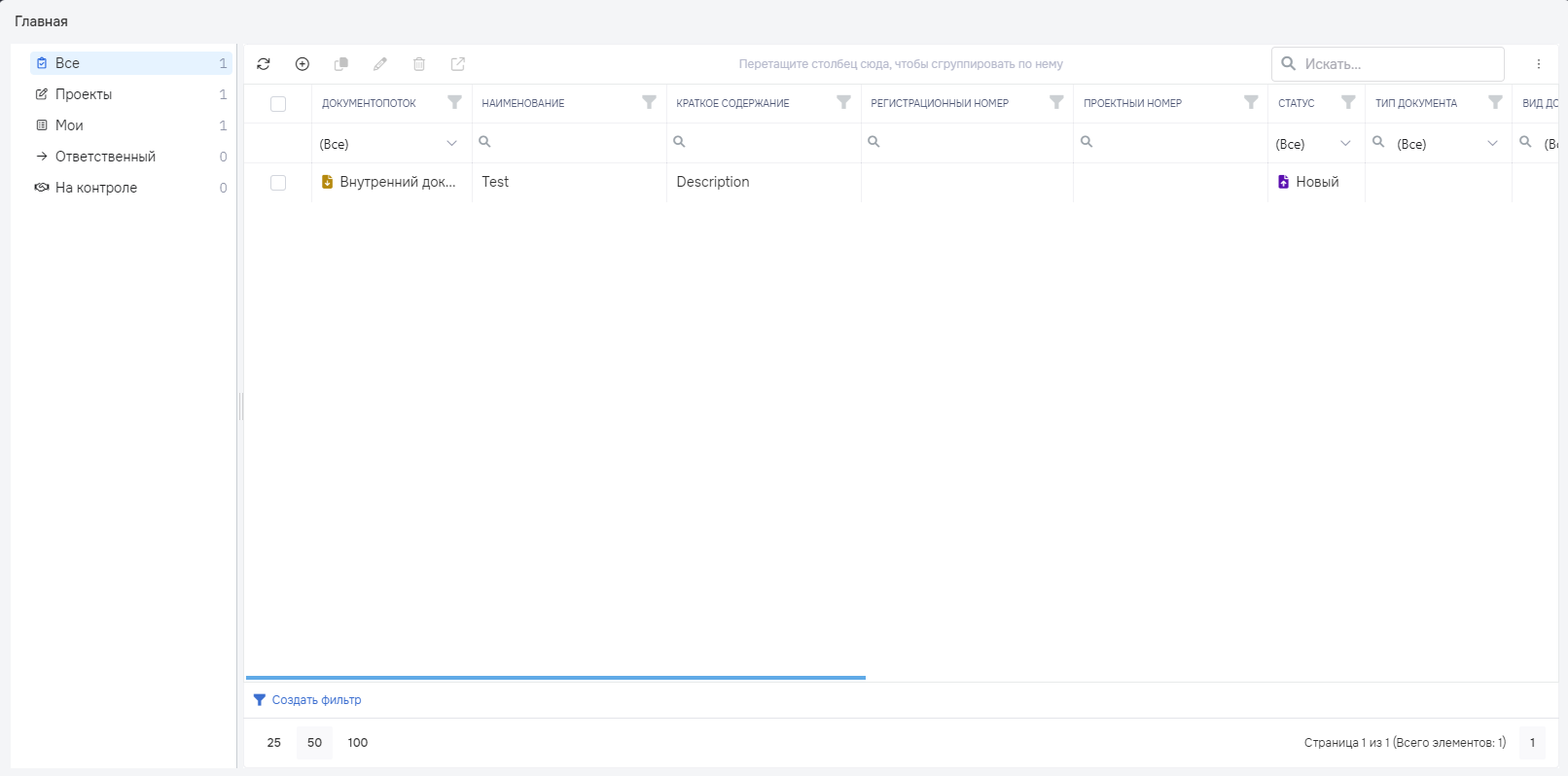Click magnifier icon in Искать search box

click(1288, 63)
